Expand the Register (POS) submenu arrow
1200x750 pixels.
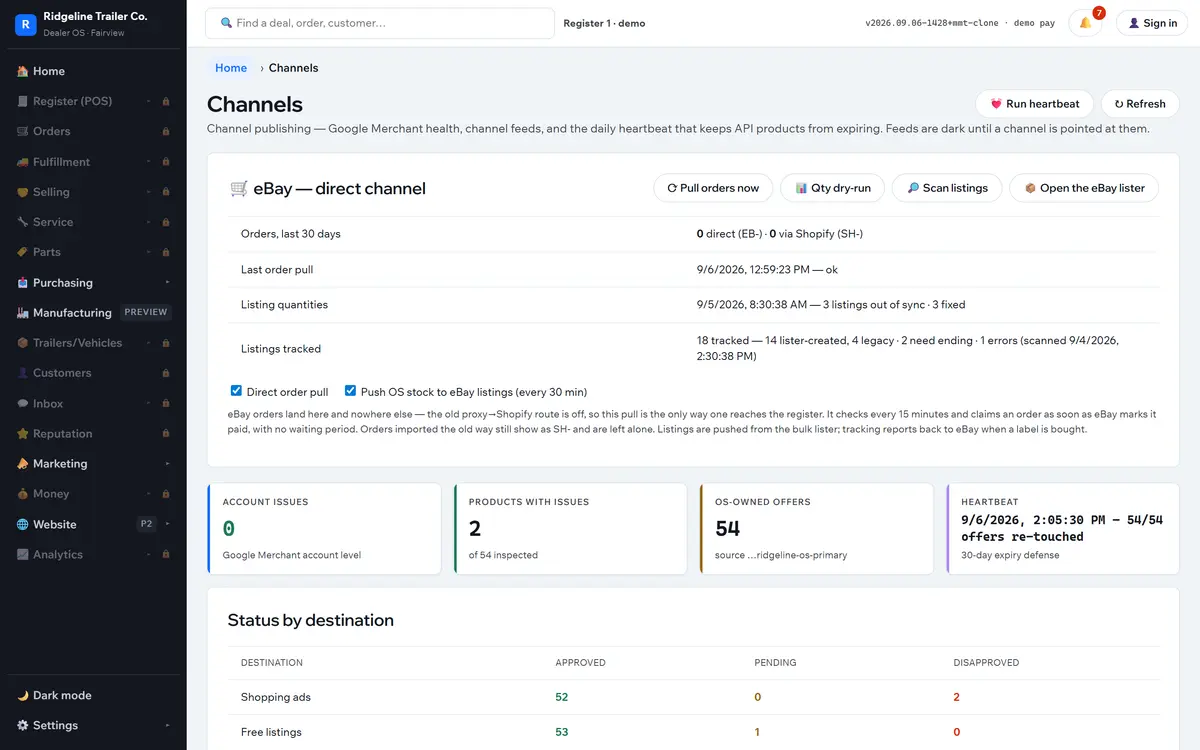pyautogui.click(x=149, y=101)
